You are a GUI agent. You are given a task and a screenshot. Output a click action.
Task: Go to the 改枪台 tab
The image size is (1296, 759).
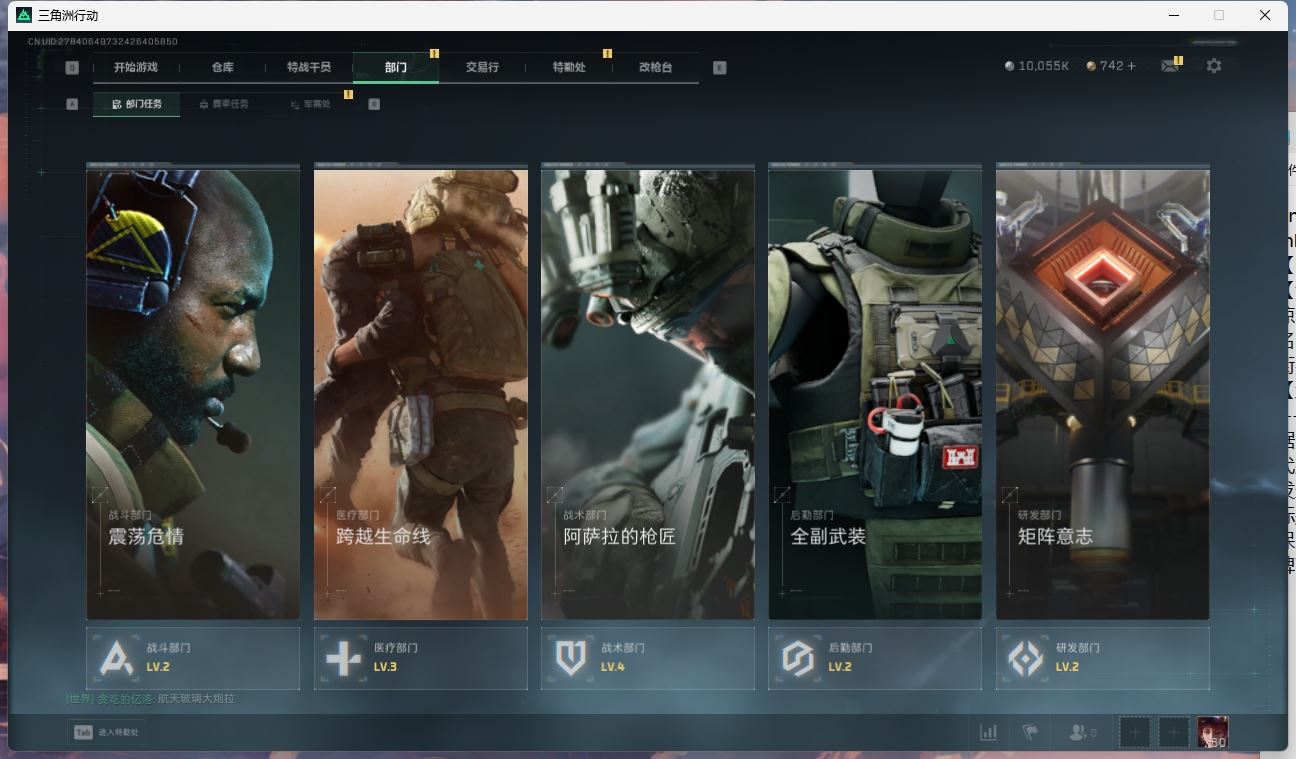(x=655, y=67)
